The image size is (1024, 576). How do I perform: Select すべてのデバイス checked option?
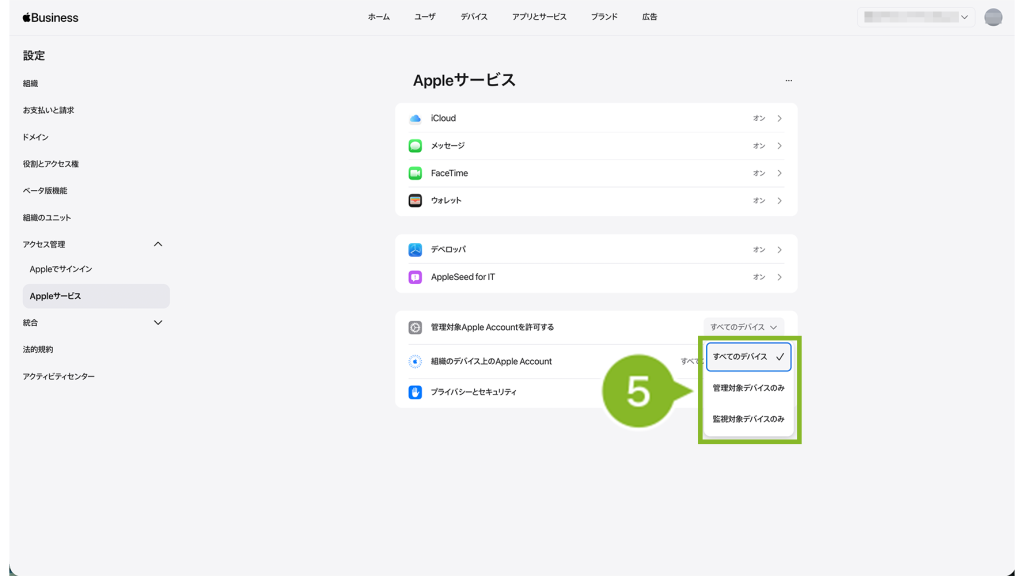coord(748,357)
